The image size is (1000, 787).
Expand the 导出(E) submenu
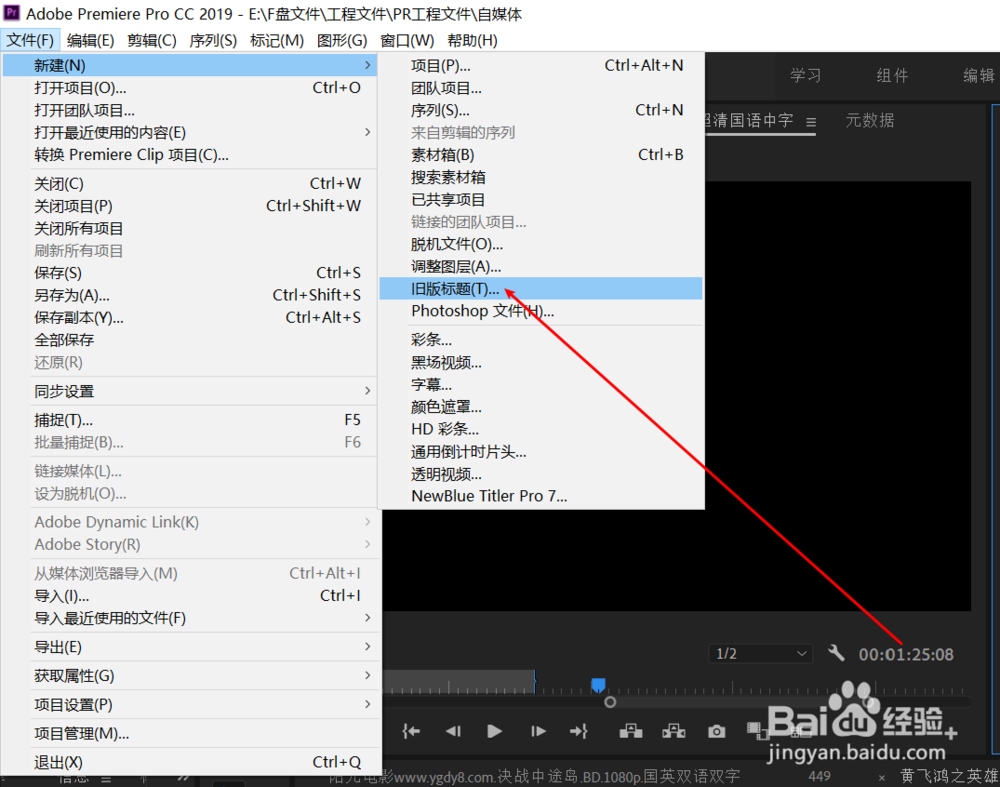tap(190, 647)
